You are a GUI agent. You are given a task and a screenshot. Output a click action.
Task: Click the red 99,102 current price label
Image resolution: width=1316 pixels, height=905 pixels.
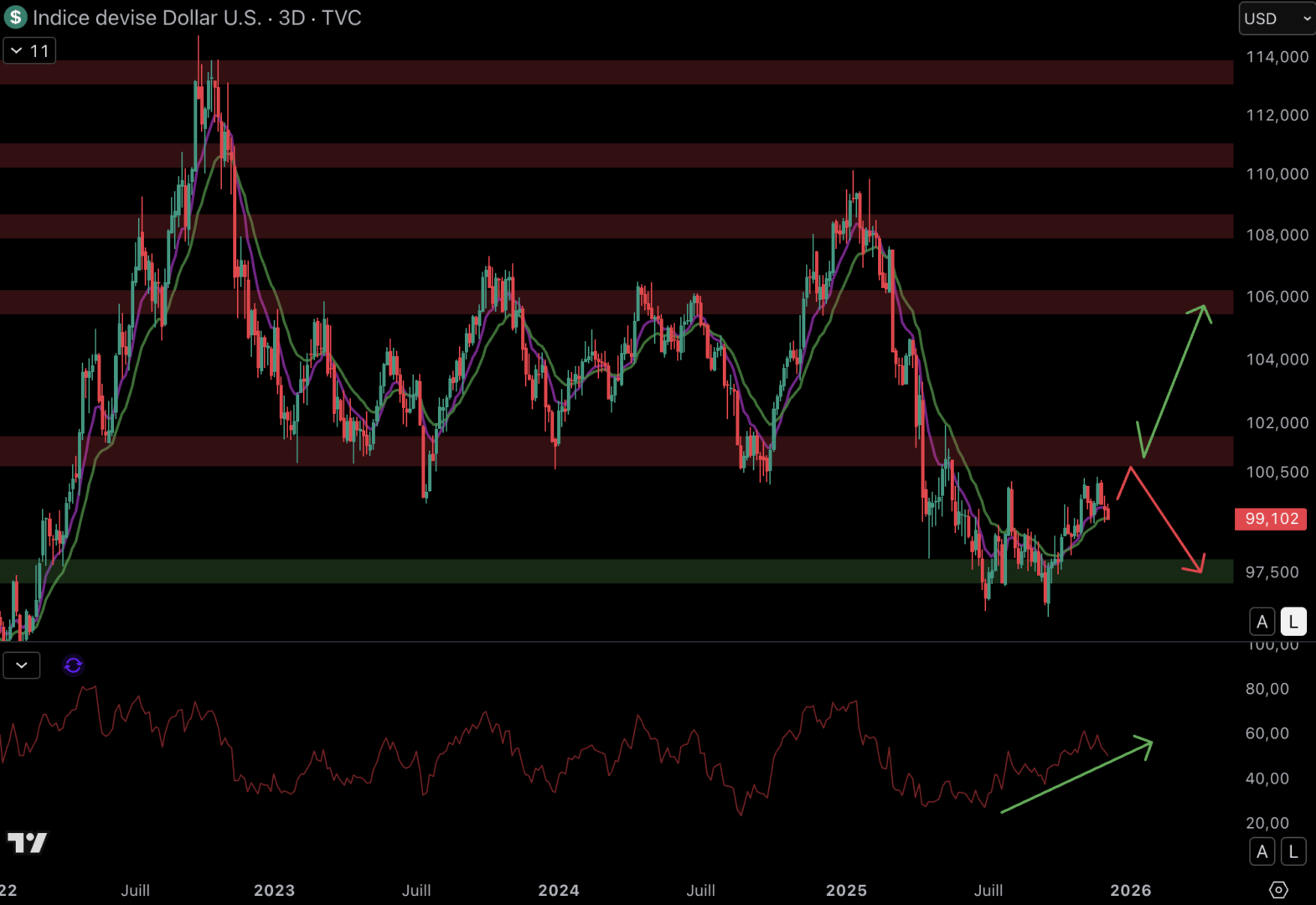pyautogui.click(x=1271, y=519)
